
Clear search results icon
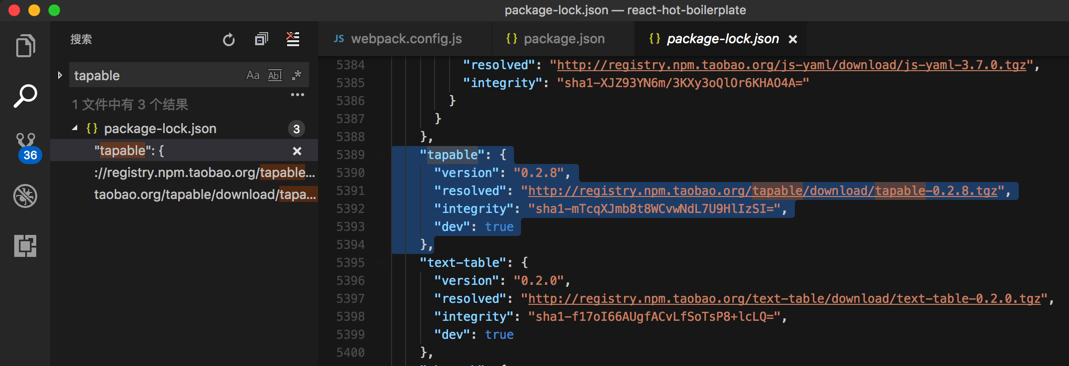[x=293, y=39]
